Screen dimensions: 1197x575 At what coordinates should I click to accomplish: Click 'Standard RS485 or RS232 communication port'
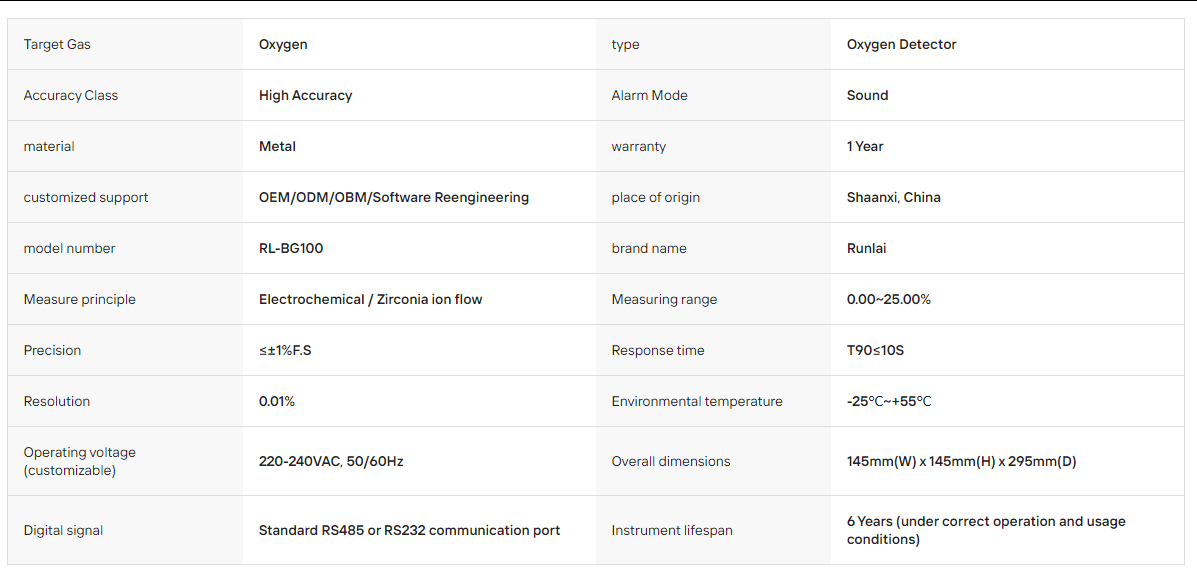point(410,530)
